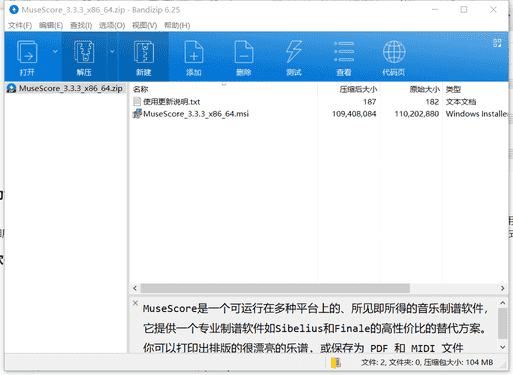Expand the Extract button dropdown arrow

[112, 51]
